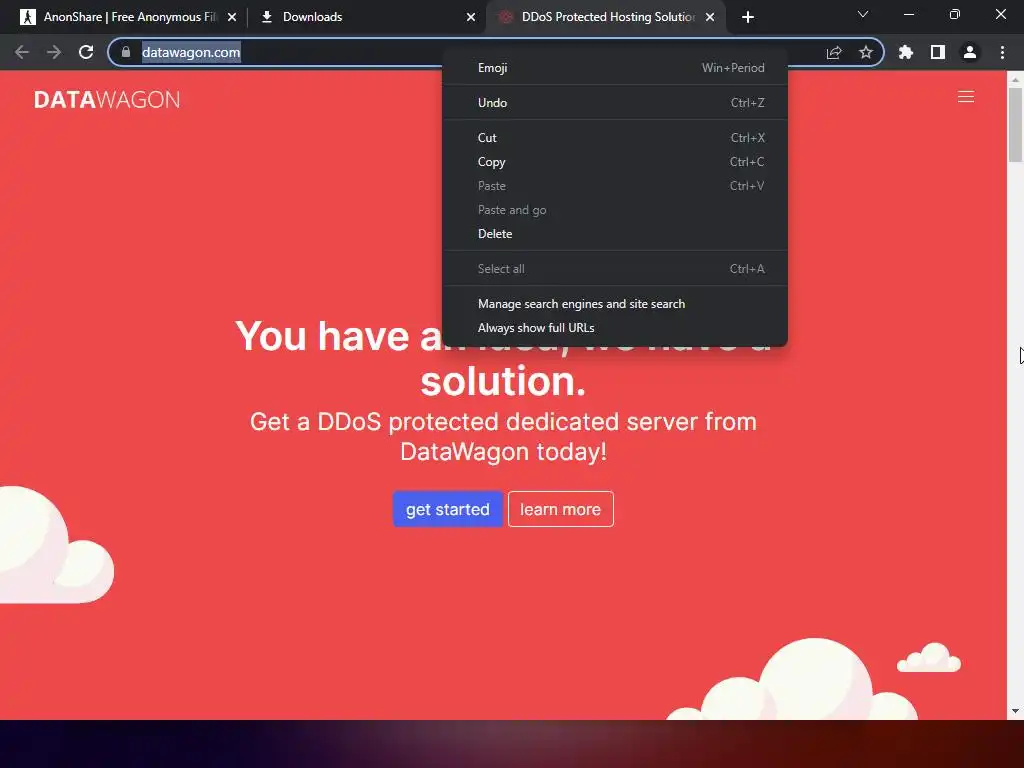The image size is (1024, 768).
Task: Choose Undo in the context menu
Action: tap(615, 103)
